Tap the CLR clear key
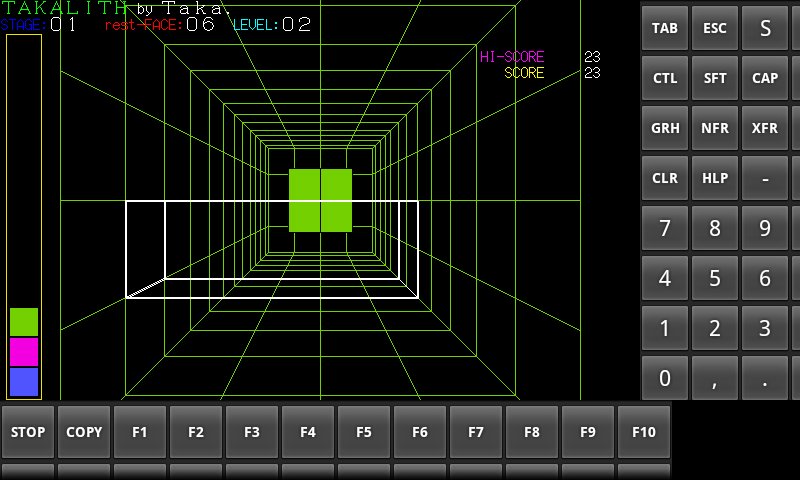Viewport: 800px width, 480px height. [664, 178]
